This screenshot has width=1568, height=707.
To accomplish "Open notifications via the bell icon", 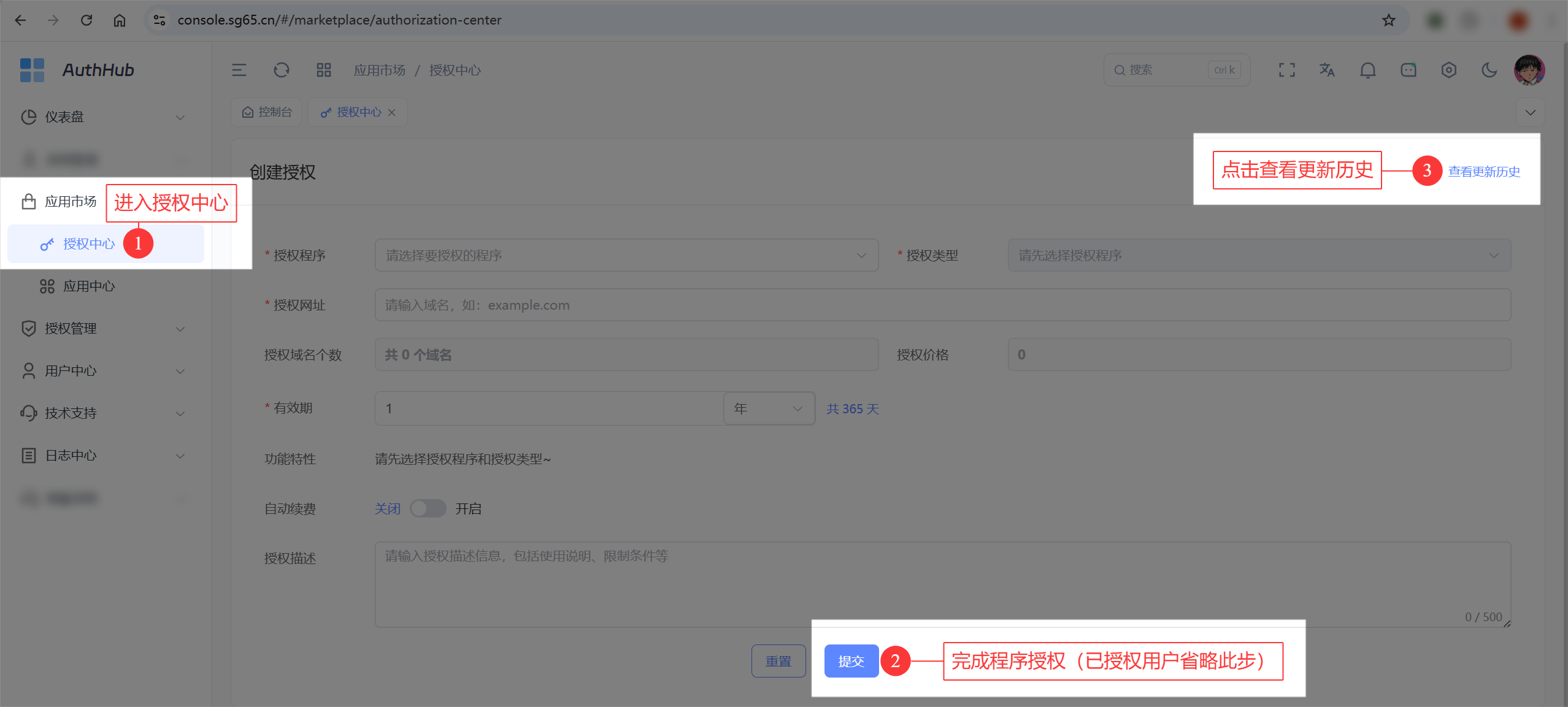I will pyautogui.click(x=1368, y=70).
